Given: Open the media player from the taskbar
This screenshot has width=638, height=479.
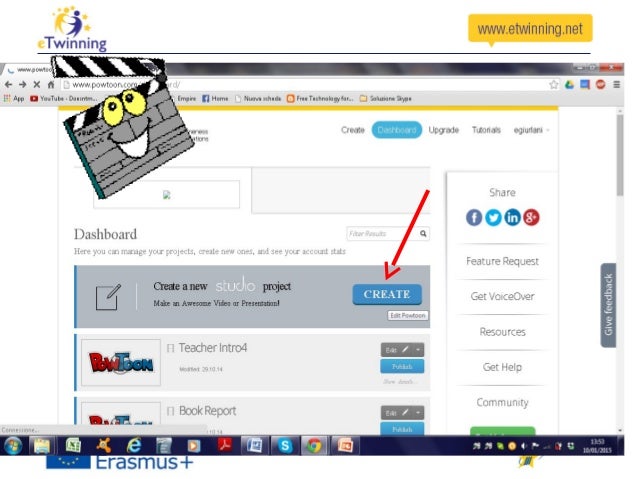Looking at the screenshot, I should coord(194,446).
